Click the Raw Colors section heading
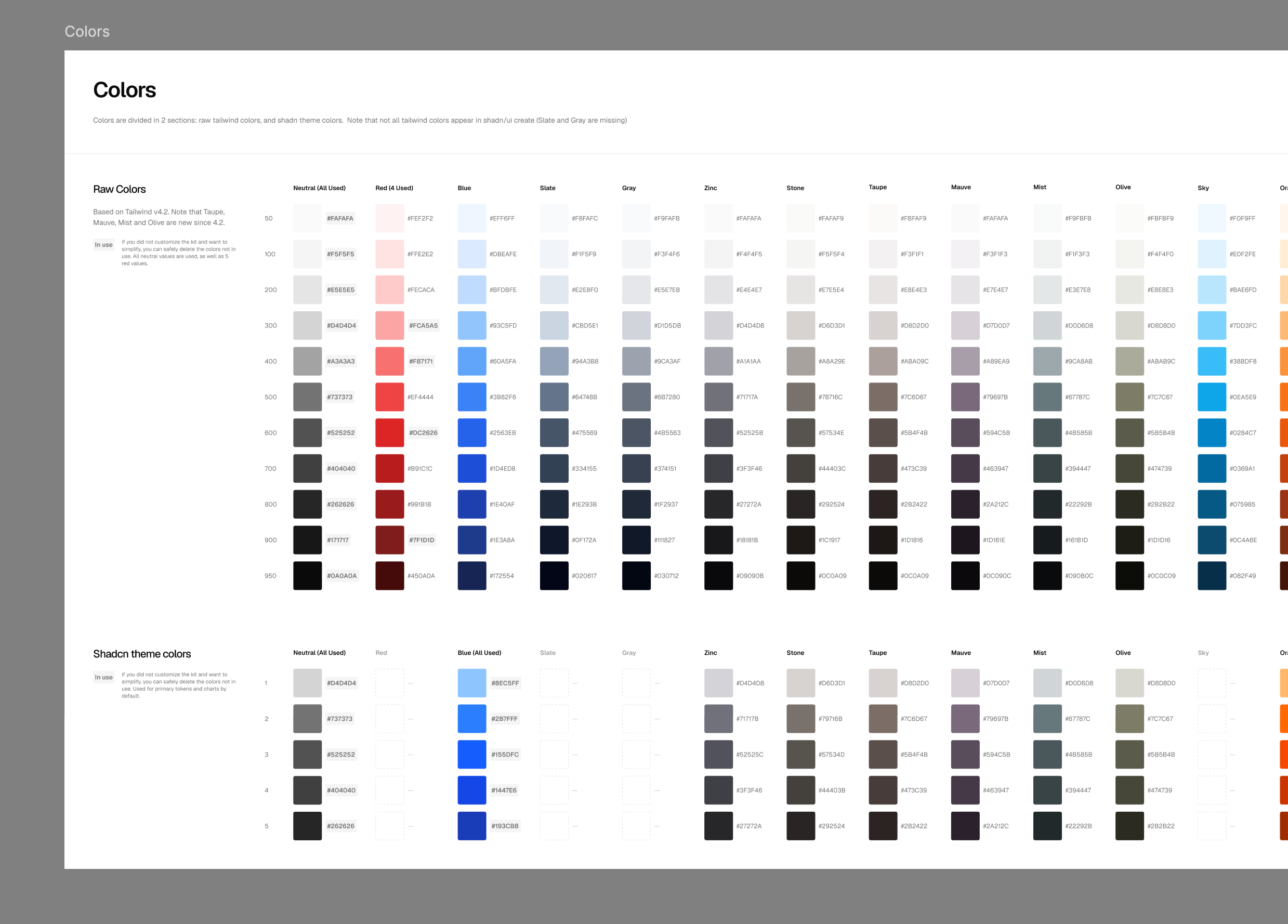 (120, 189)
